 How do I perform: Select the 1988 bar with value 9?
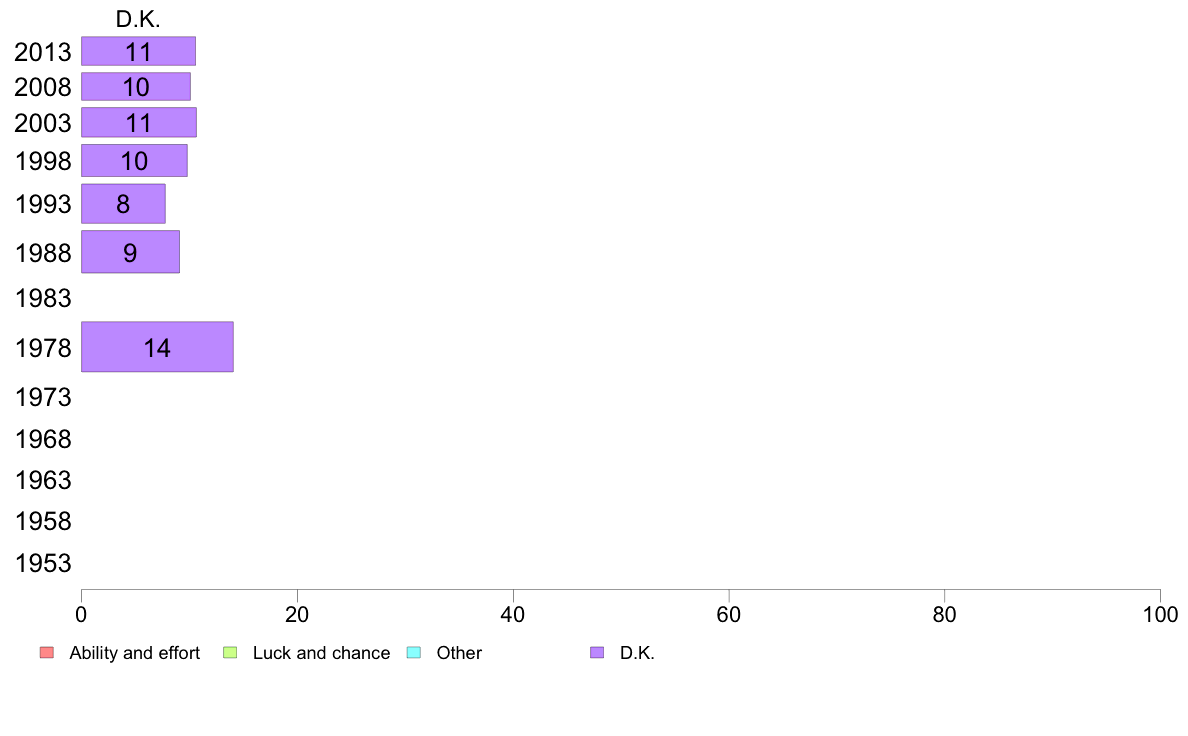(130, 252)
